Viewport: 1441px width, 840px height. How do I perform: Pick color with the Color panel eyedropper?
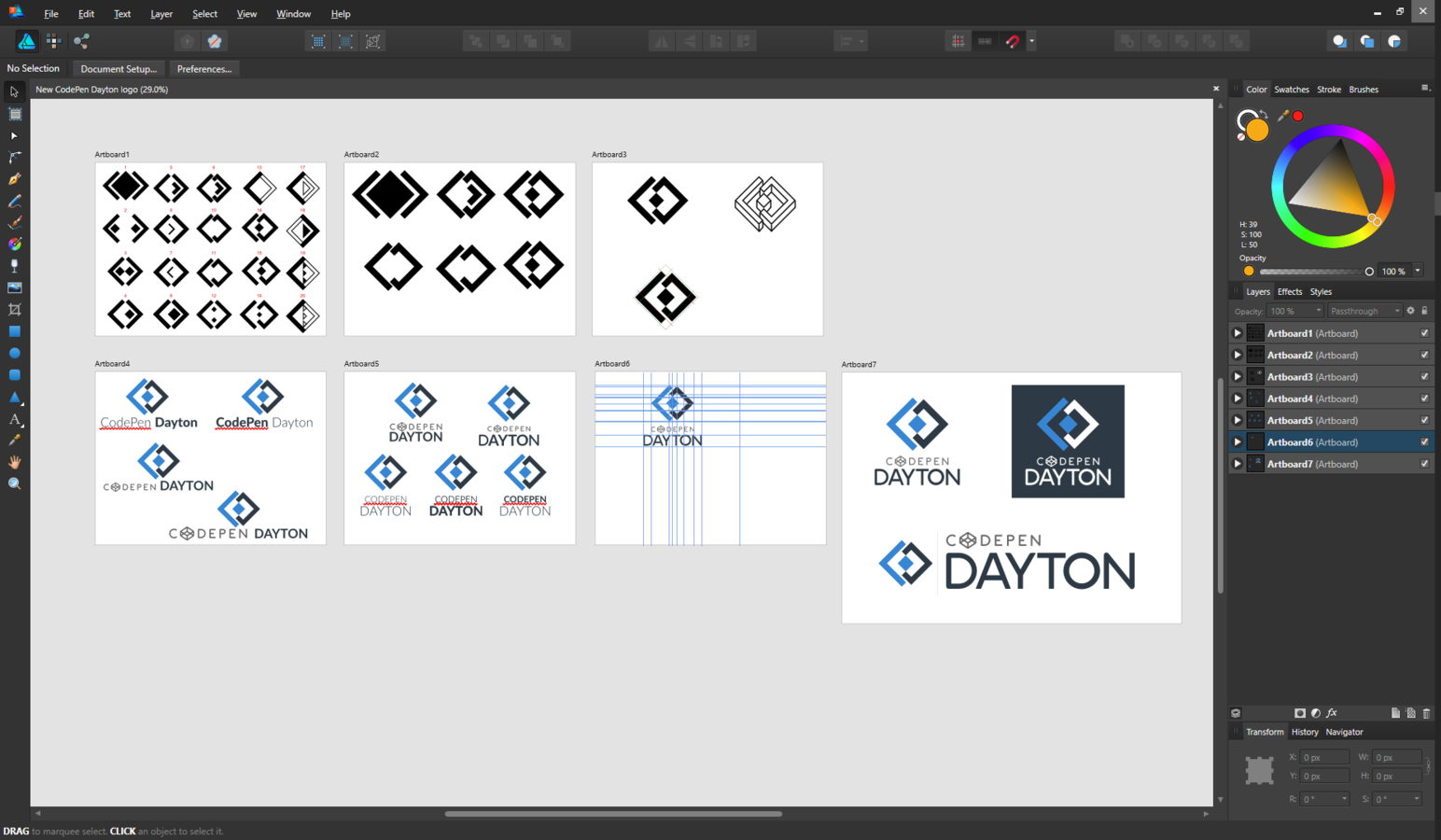[1282, 116]
